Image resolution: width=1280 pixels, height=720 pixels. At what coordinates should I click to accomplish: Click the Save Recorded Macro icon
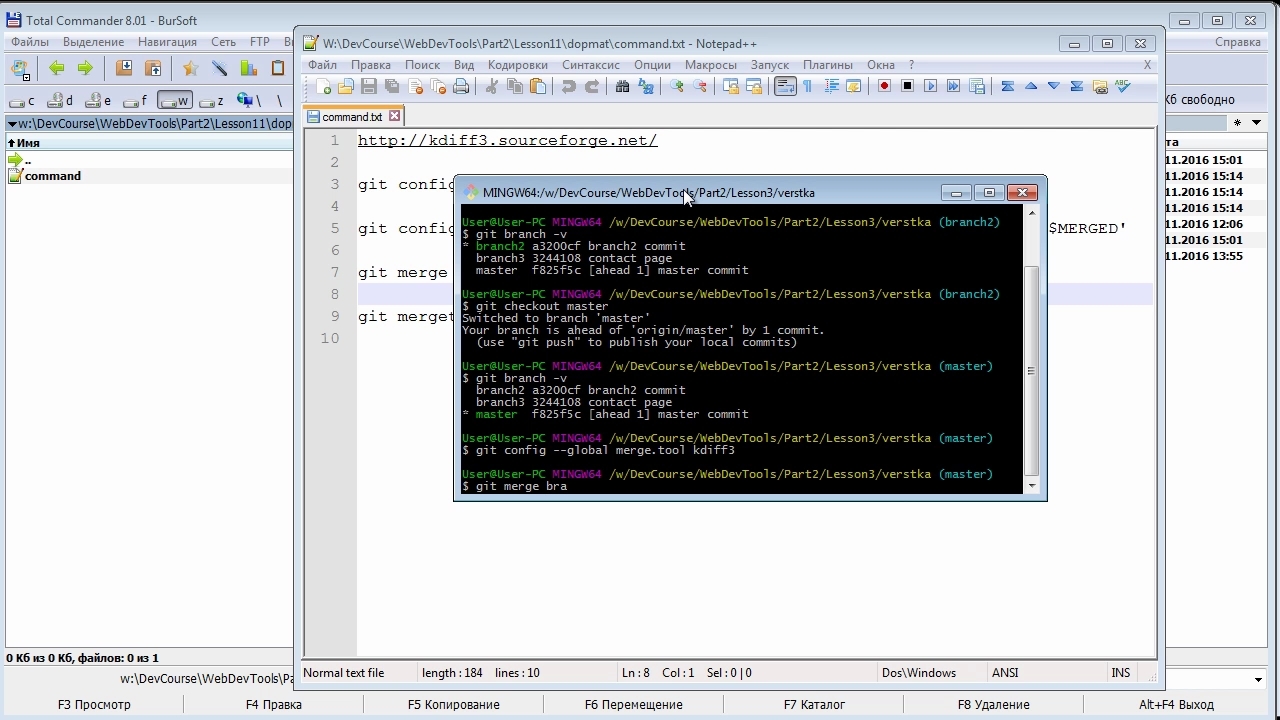click(976, 87)
